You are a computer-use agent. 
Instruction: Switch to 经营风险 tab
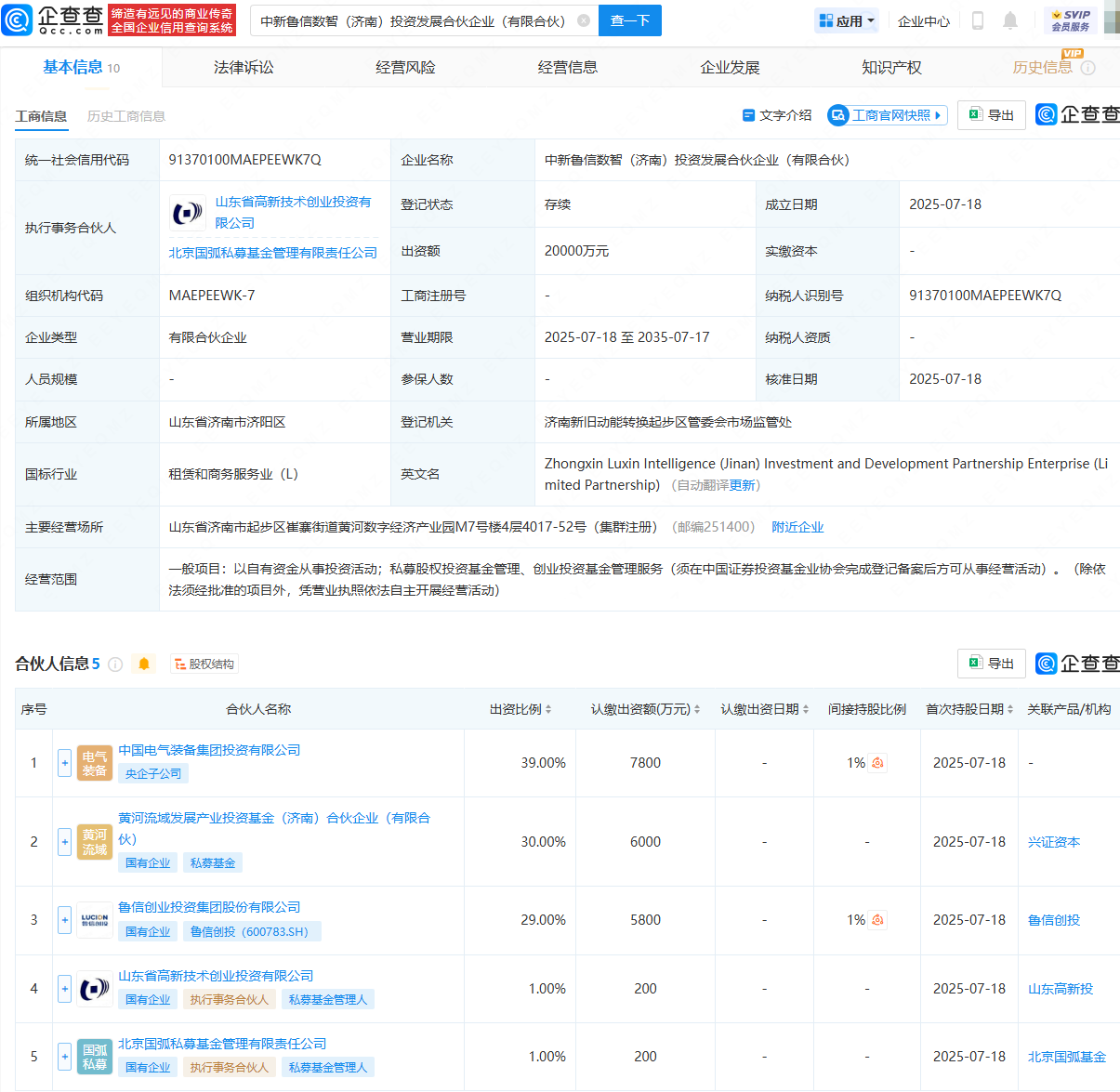click(x=405, y=67)
